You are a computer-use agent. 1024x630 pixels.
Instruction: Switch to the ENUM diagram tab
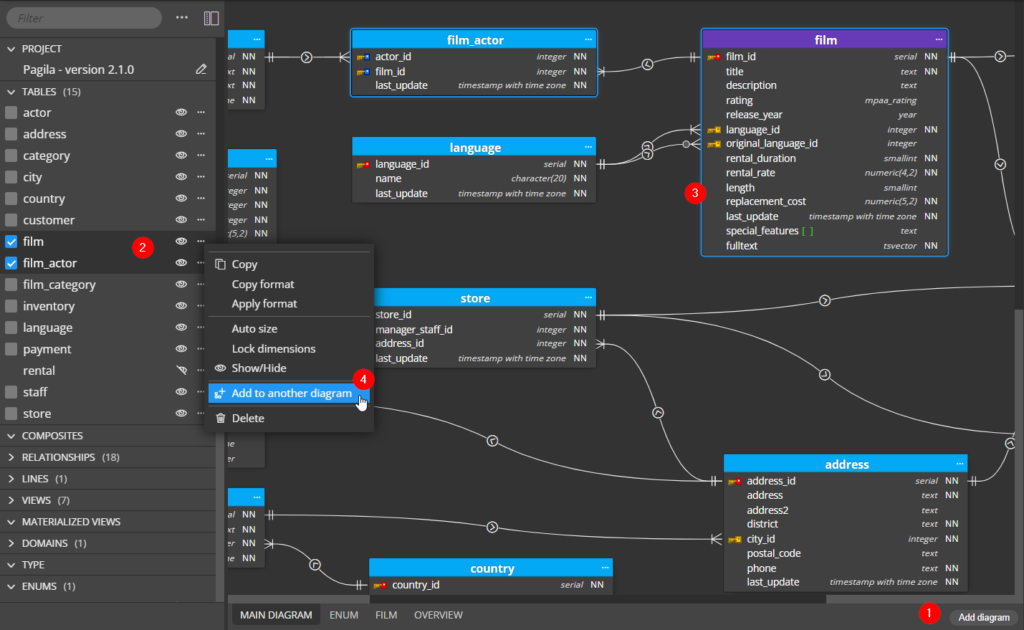click(x=344, y=615)
